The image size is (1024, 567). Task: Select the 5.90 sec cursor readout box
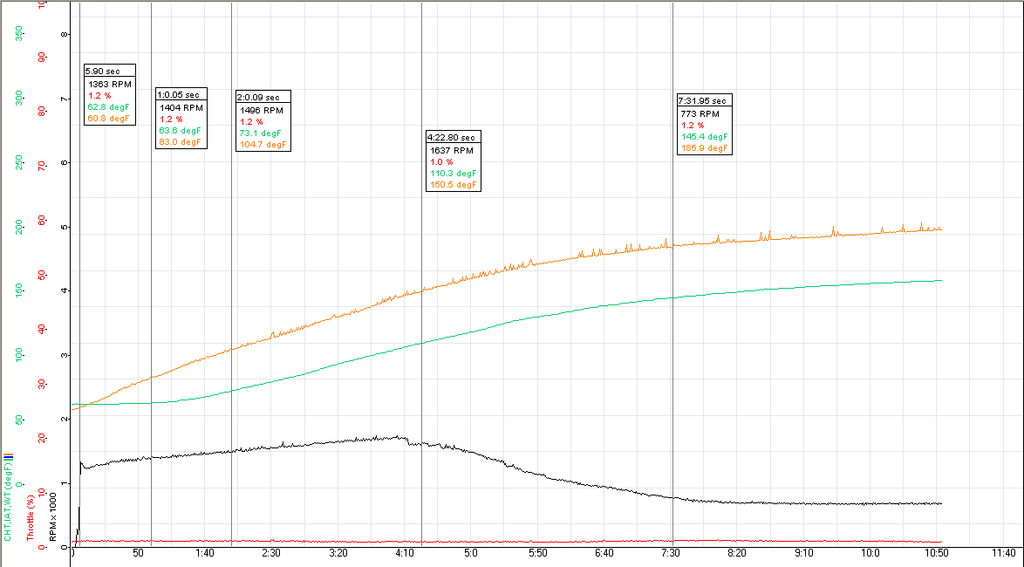click(109, 96)
